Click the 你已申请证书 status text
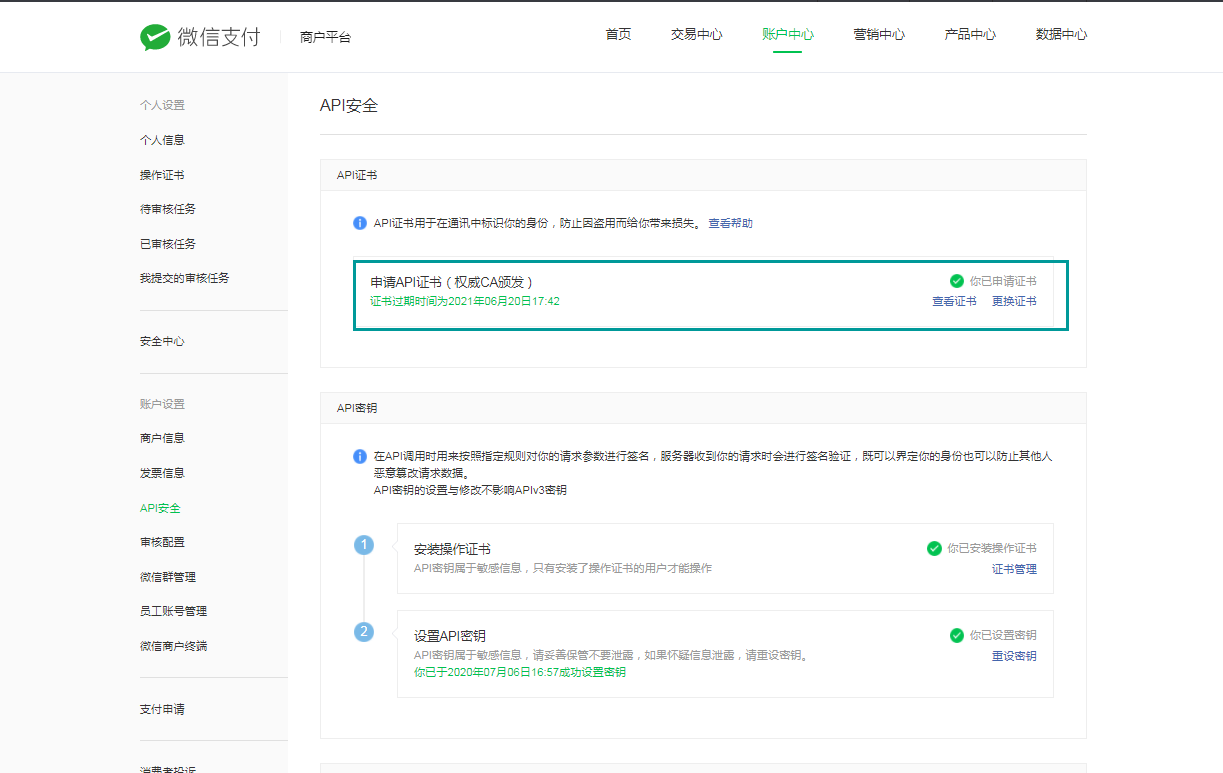Viewport: 1223px width, 773px height. click(1003, 281)
